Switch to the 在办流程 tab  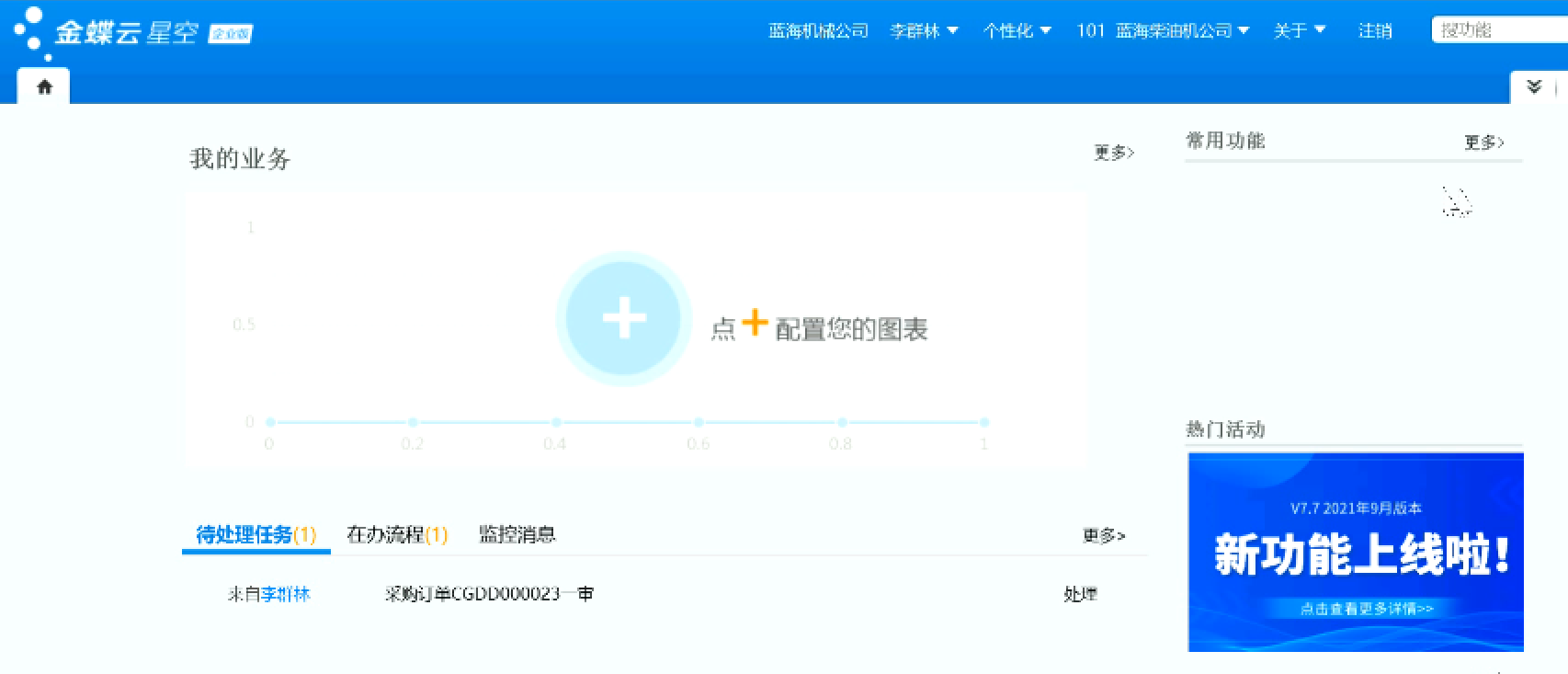tap(397, 534)
